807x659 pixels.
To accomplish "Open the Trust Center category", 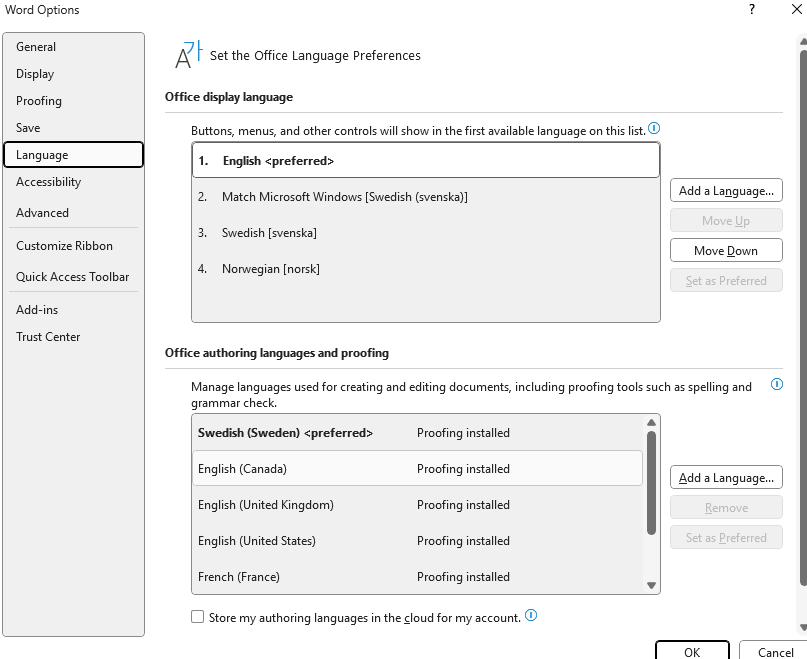I will (73, 337).
